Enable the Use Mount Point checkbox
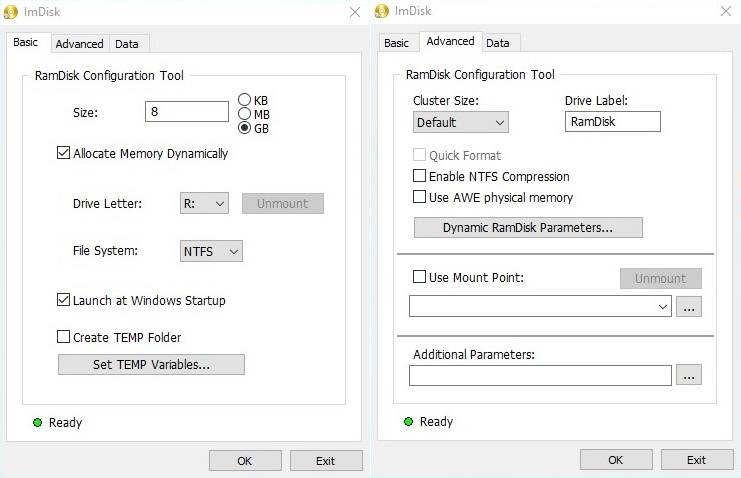The width and height of the screenshot is (741, 478). [x=419, y=277]
